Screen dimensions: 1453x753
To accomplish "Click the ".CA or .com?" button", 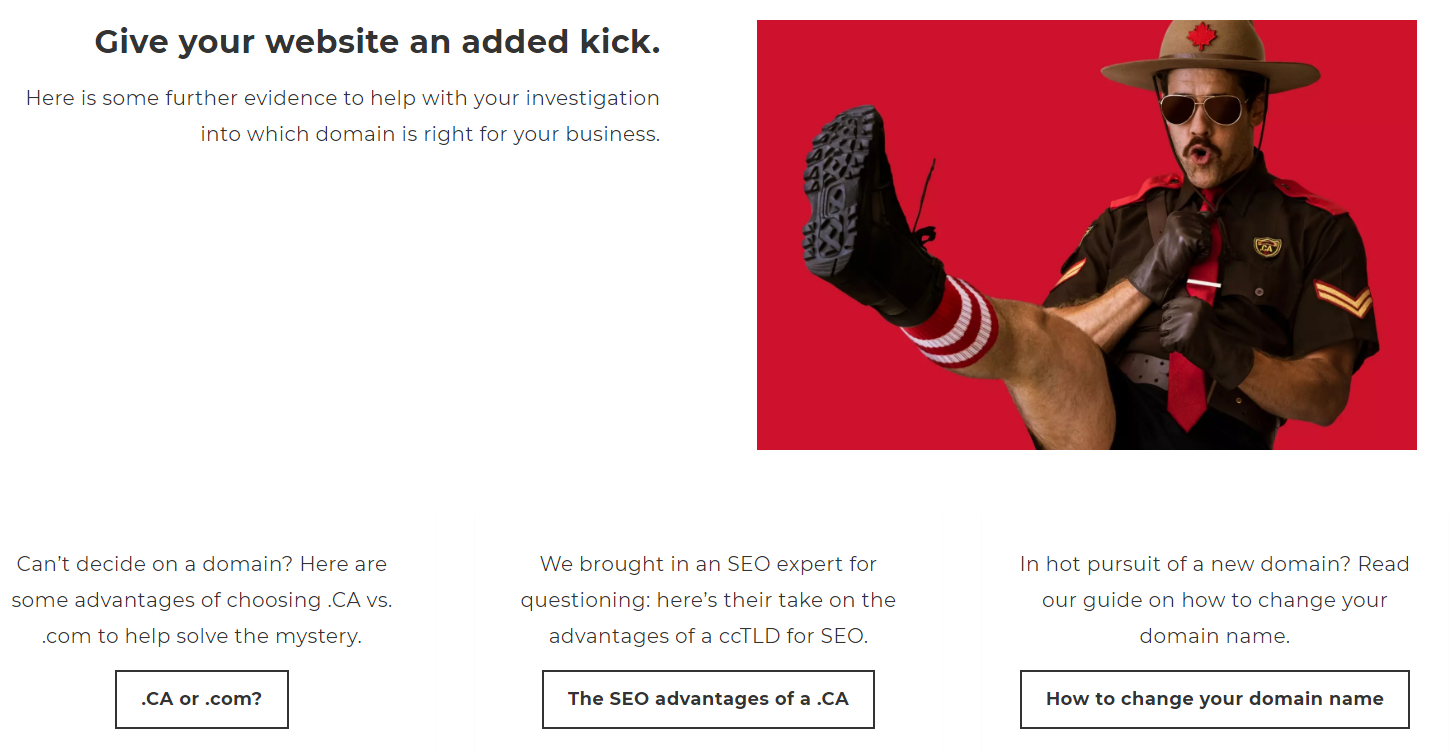I will click(x=202, y=699).
